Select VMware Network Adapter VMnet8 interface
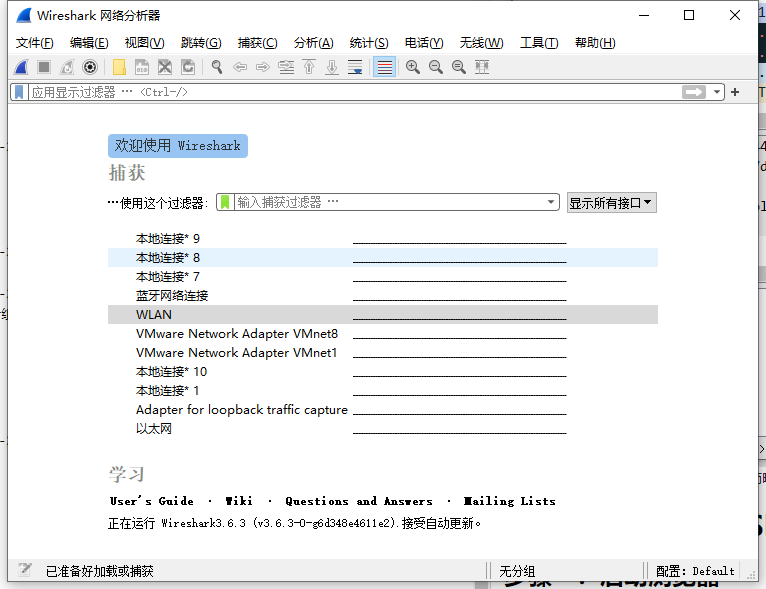 383,334
